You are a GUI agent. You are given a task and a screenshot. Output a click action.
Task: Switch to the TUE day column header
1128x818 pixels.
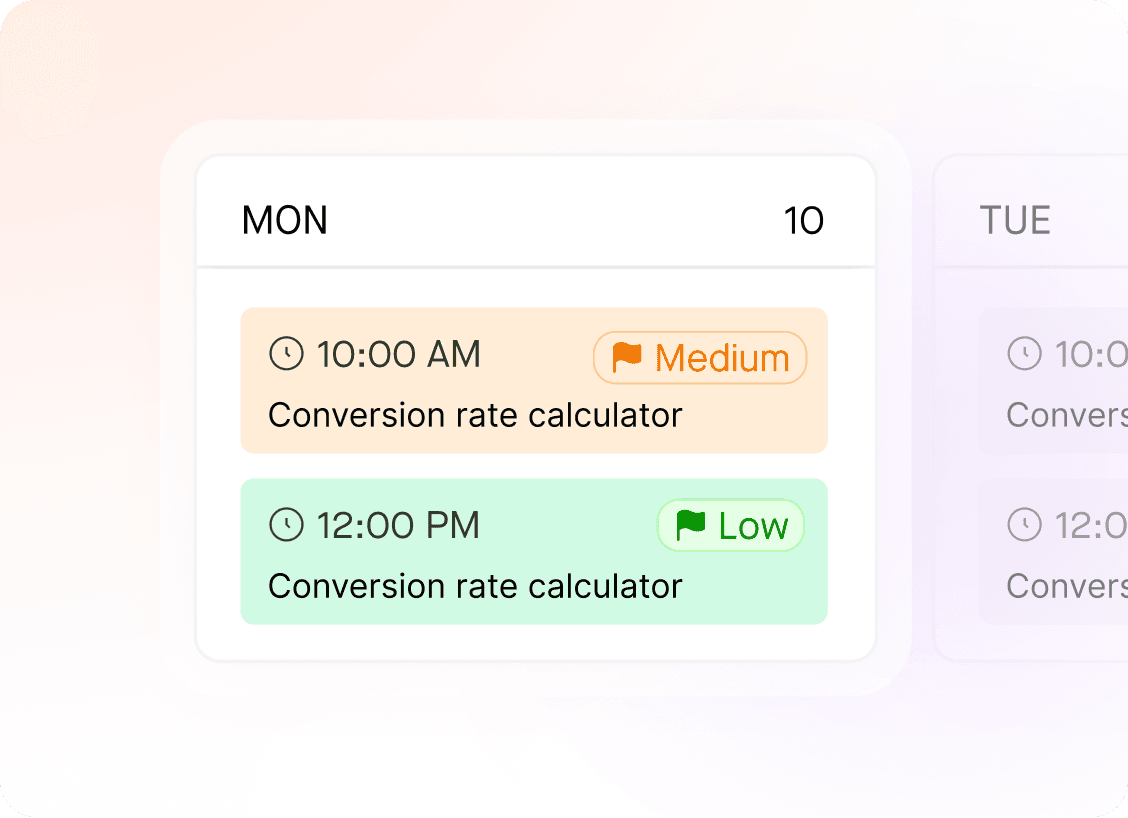pos(1015,221)
